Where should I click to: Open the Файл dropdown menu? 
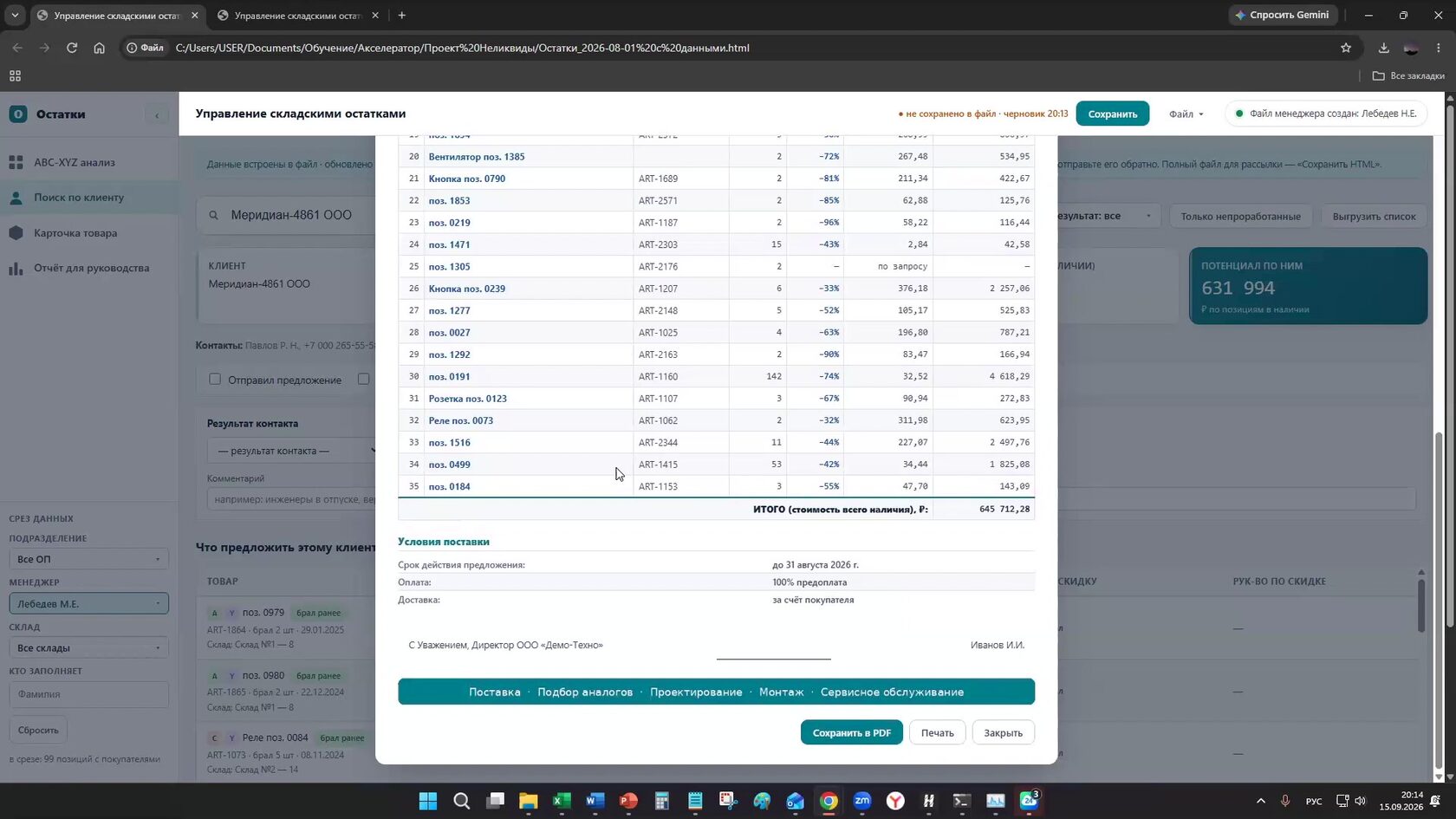tap(1186, 114)
